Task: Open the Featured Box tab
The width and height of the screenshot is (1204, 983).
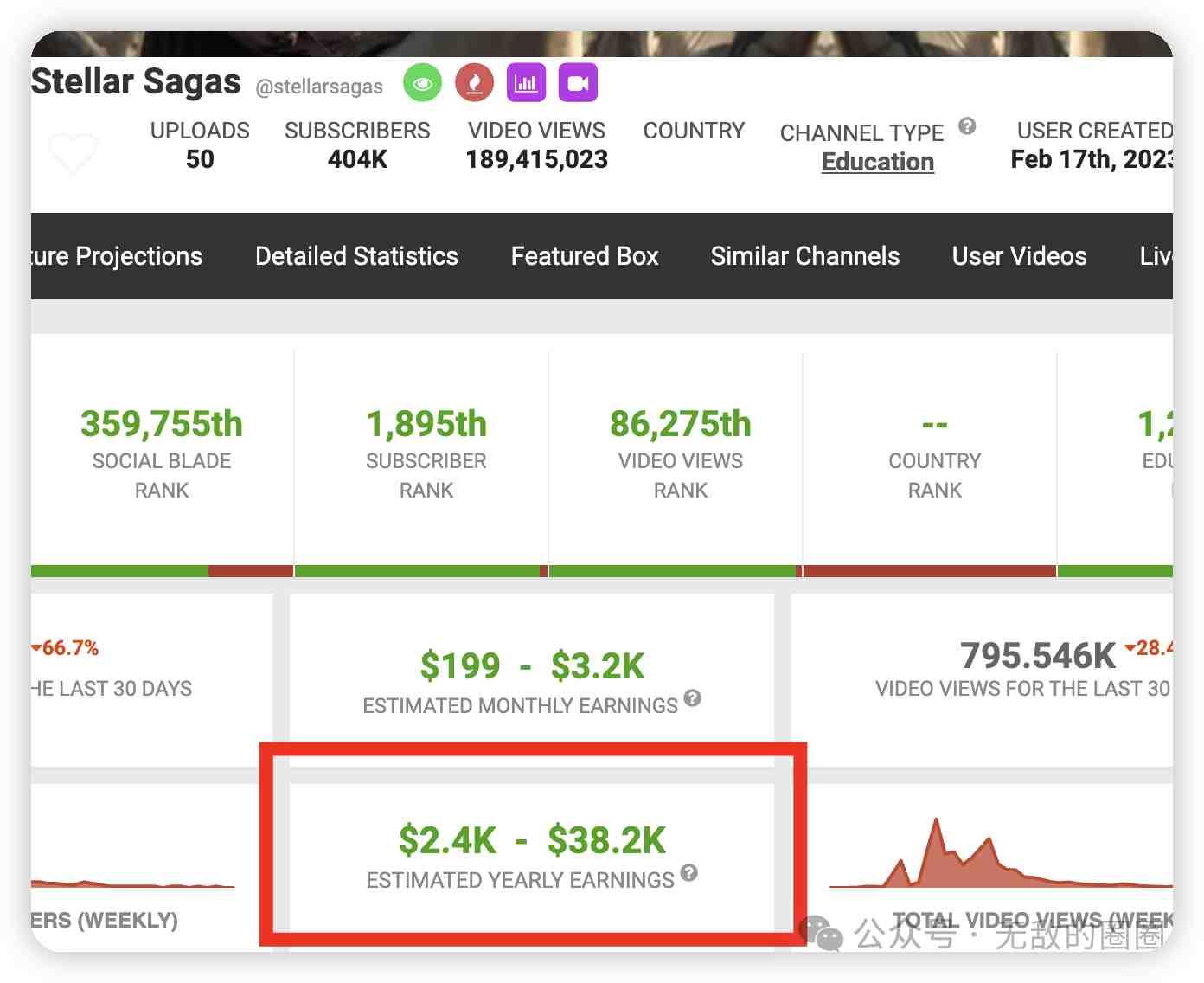Action: (x=585, y=256)
